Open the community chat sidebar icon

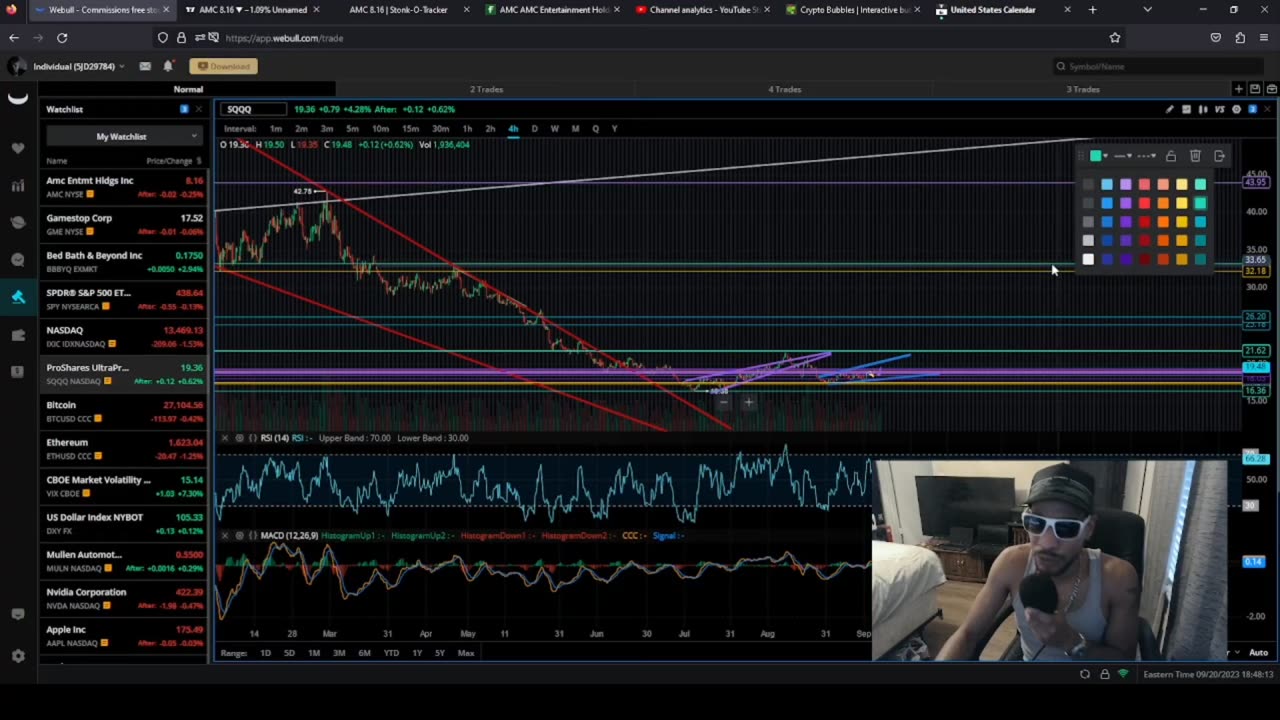[17, 259]
